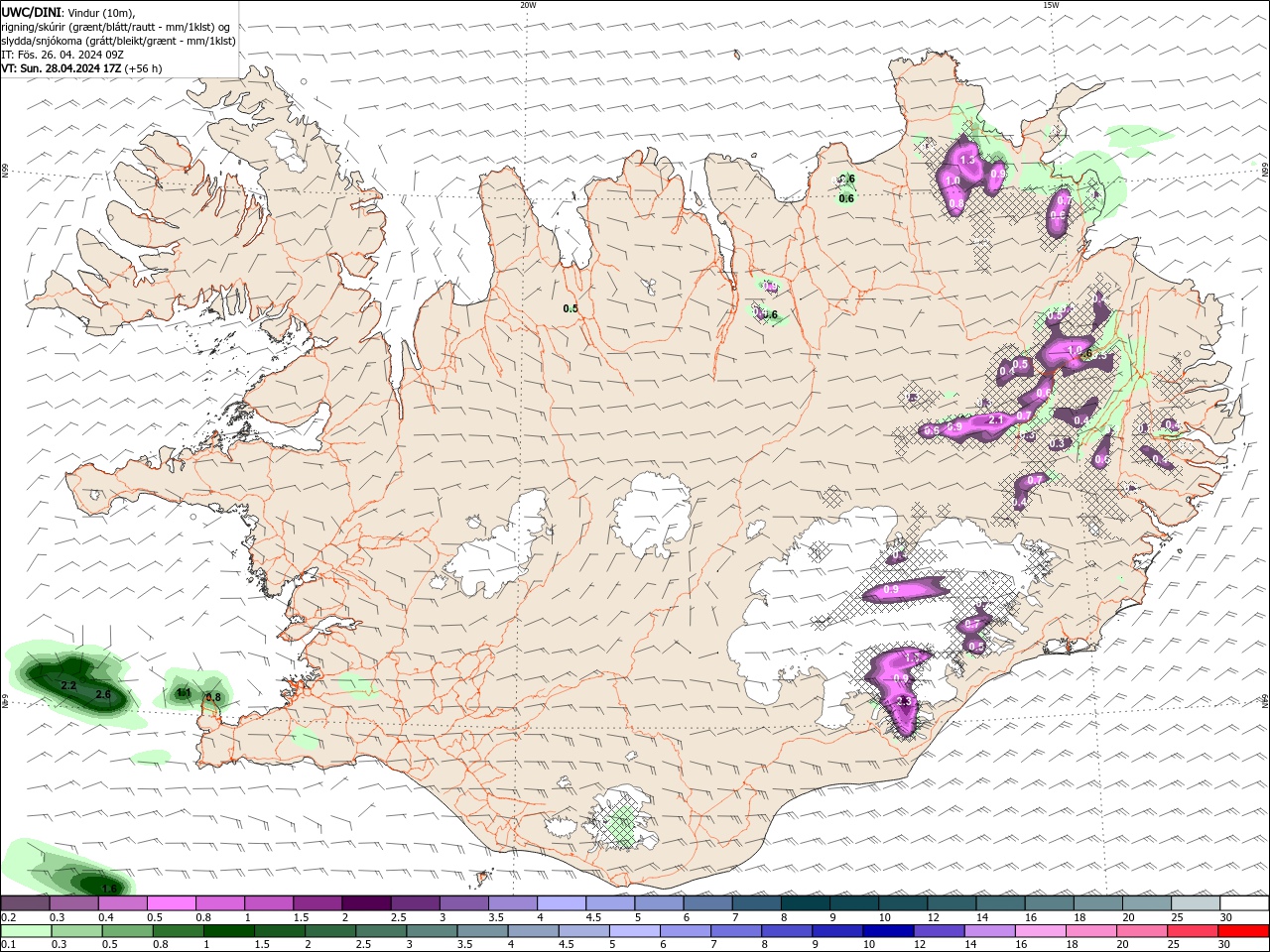This screenshot has width=1270, height=952.
Task: Click the palest green 0.1–0.3 swatch in rain legend
Action: (x=26, y=930)
